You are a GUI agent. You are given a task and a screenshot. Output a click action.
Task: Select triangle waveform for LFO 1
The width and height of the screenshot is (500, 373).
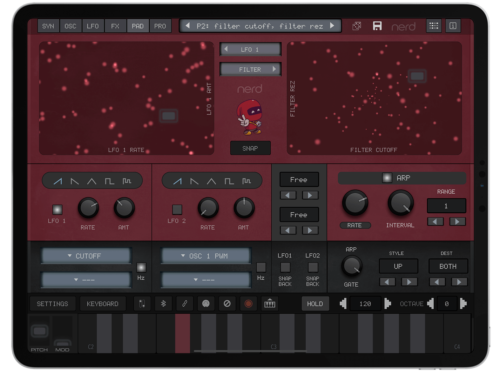point(92,181)
